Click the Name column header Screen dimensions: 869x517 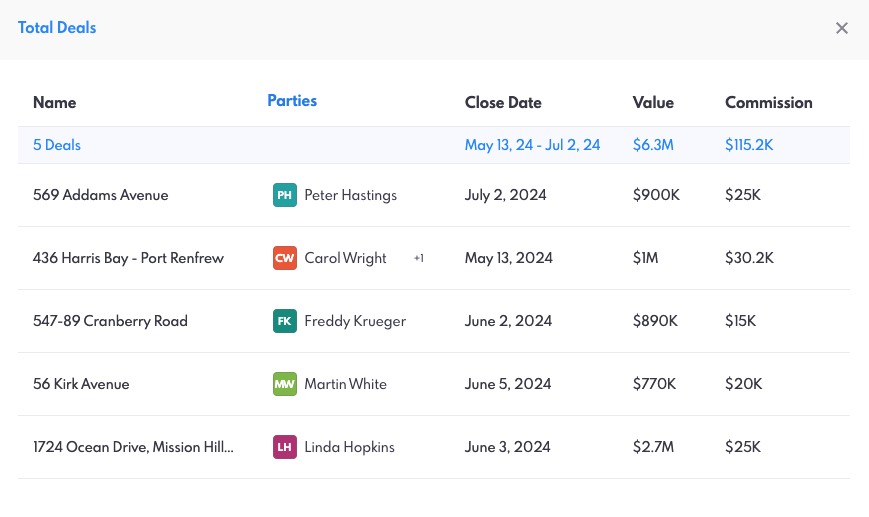tap(54, 102)
